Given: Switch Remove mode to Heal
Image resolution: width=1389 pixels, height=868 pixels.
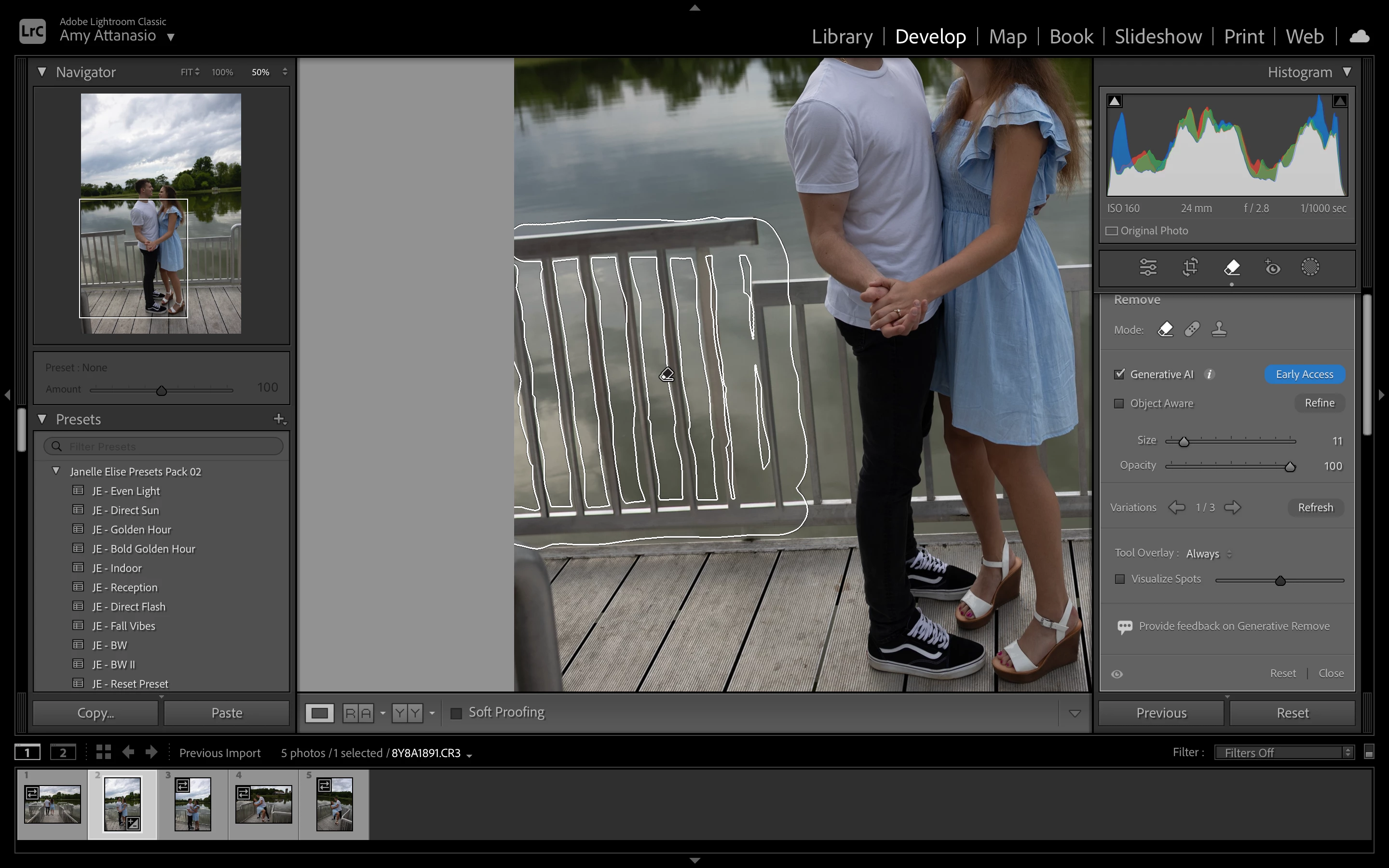Looking at the screenshot, I should coord(1192,329).
